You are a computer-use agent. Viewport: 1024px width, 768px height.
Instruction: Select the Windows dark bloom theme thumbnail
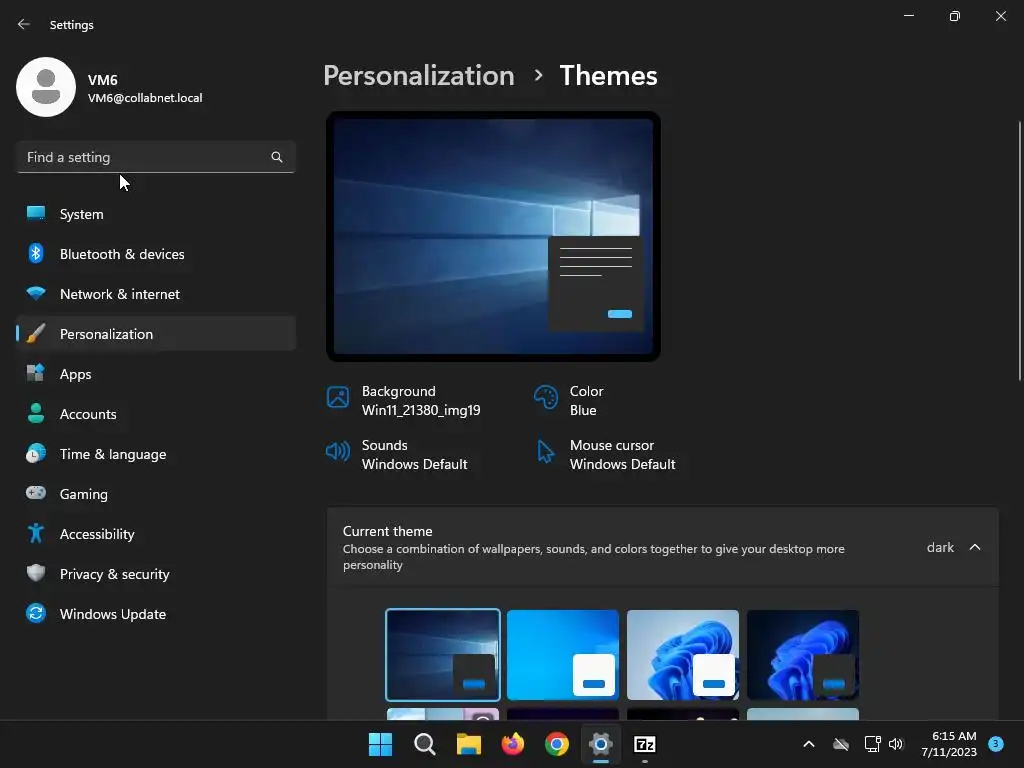(x=803, y=654)
